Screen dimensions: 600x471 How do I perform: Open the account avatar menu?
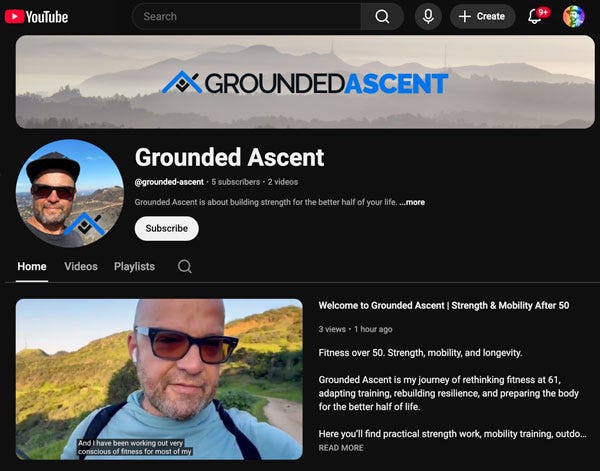click(573, 16)
